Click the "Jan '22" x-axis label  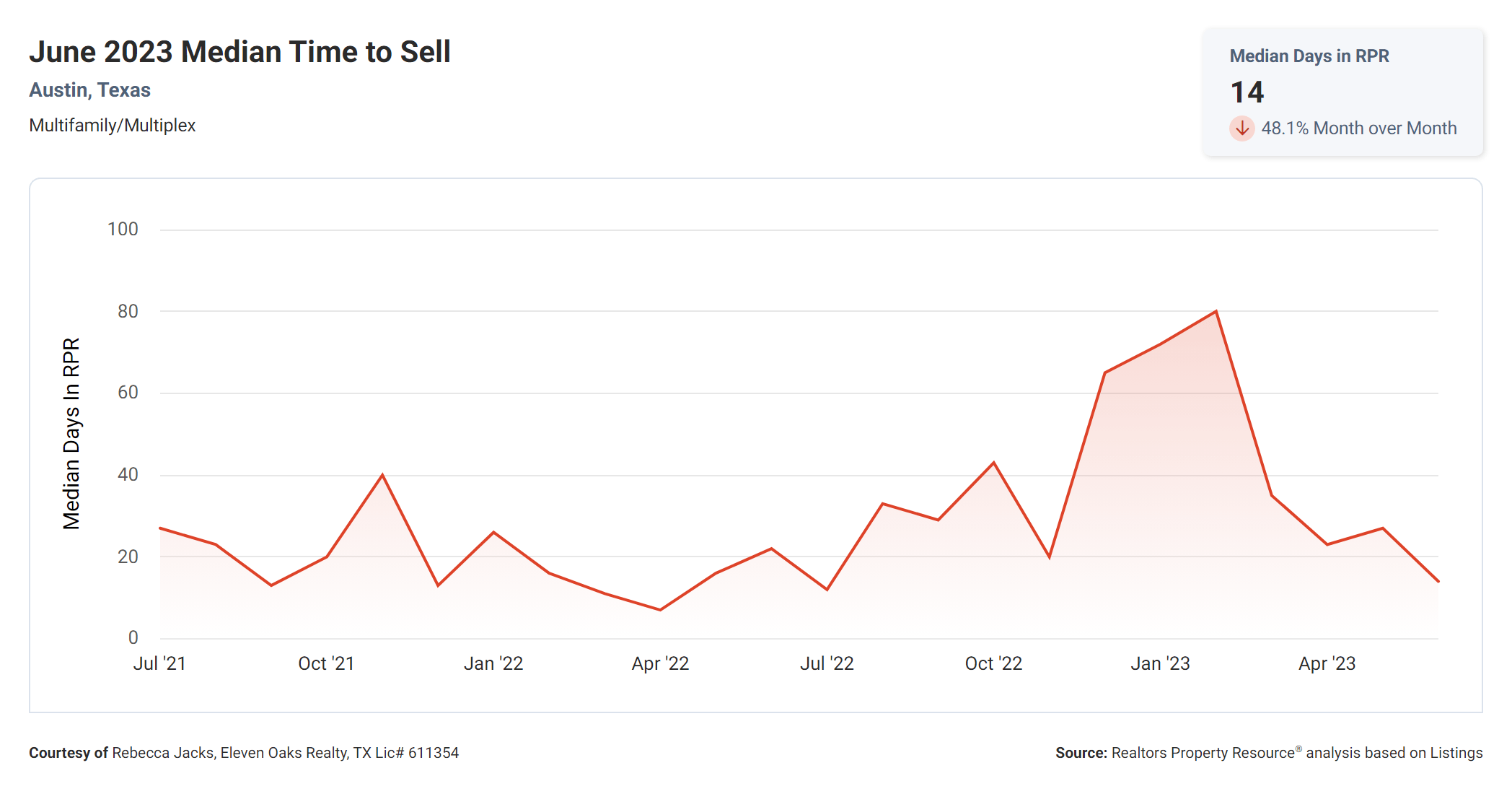click(x=493, y=663)
